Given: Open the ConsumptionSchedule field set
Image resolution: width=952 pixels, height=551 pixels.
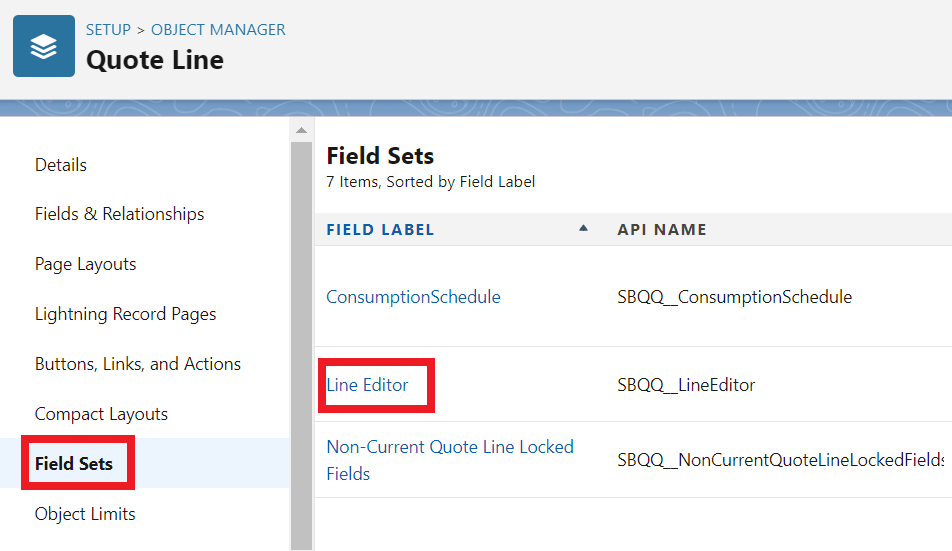Looking at the screenshot, I should click(x=413, y=297).
